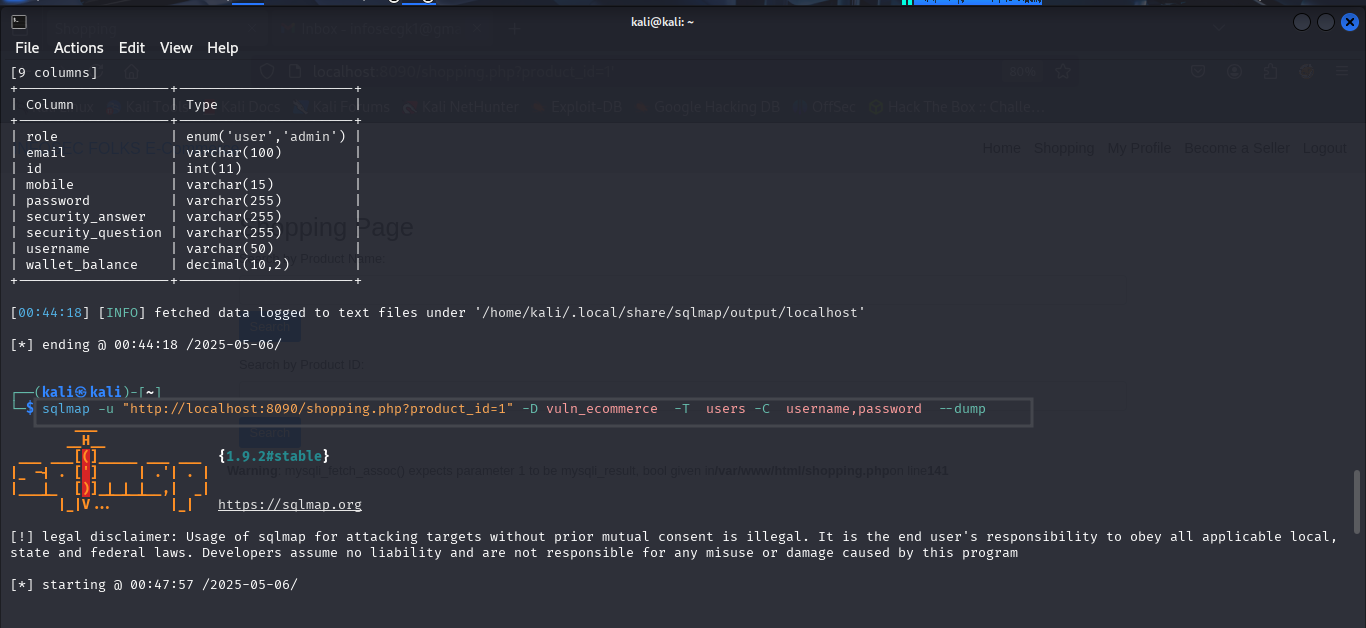Select the security_question column name
The height and width of the screenshot is (628, 1366).
point(94,232)
